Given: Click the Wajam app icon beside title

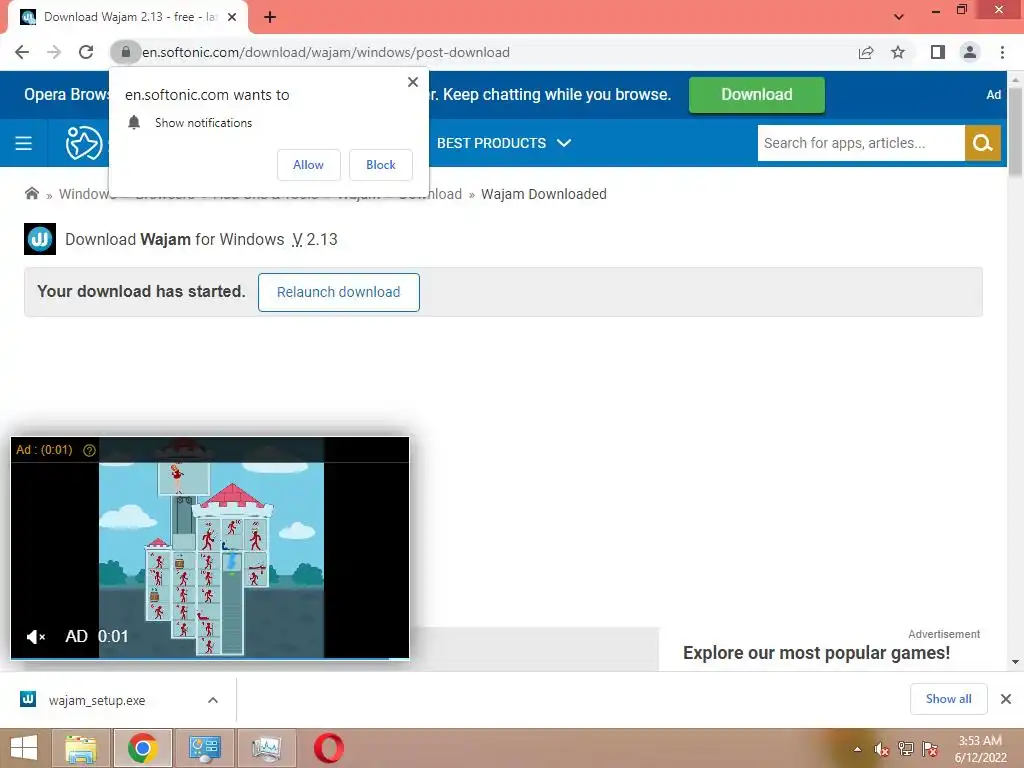Looking at the screenshot, I should click(x=40, y=239).
